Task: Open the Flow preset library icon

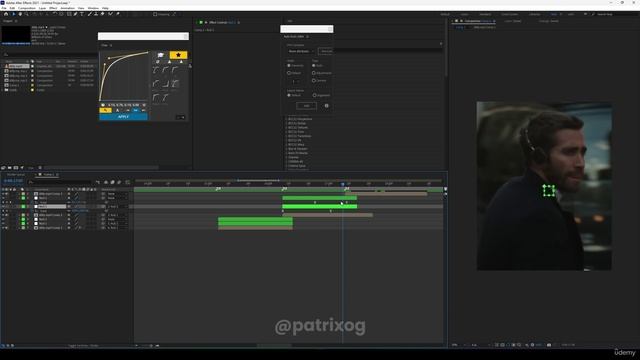Action: 160,55
